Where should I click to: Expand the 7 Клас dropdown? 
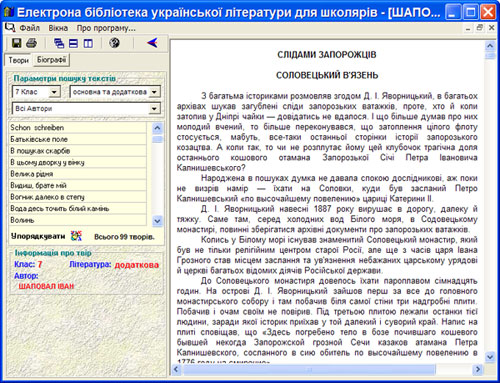click(54, 92)
